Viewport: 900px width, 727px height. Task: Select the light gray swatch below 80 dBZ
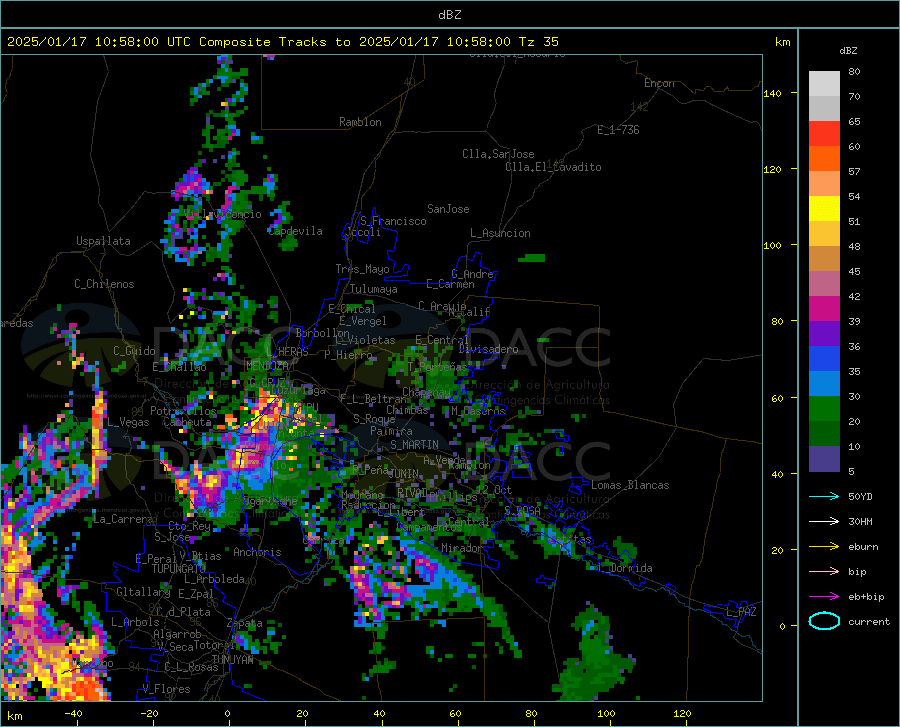(824, 84)
